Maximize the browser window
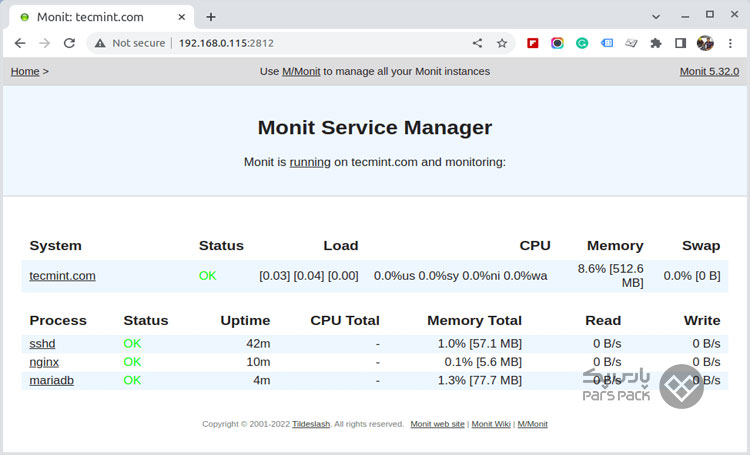 click(710, 15)
